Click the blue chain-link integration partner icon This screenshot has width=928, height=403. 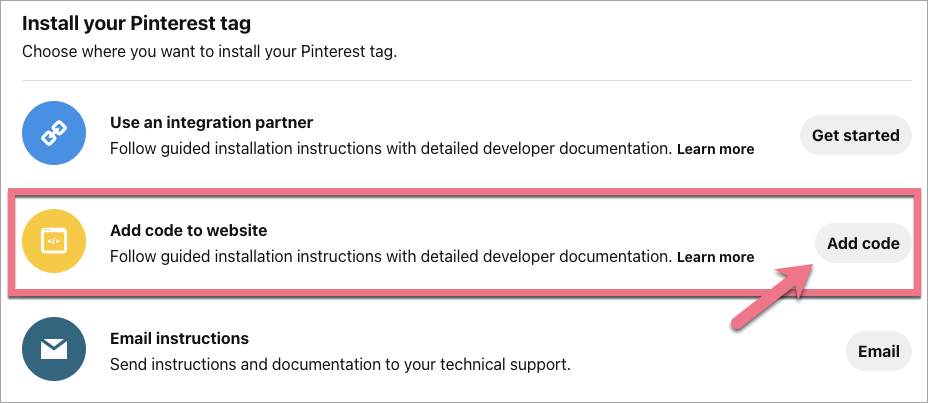[x=53, y=134]
